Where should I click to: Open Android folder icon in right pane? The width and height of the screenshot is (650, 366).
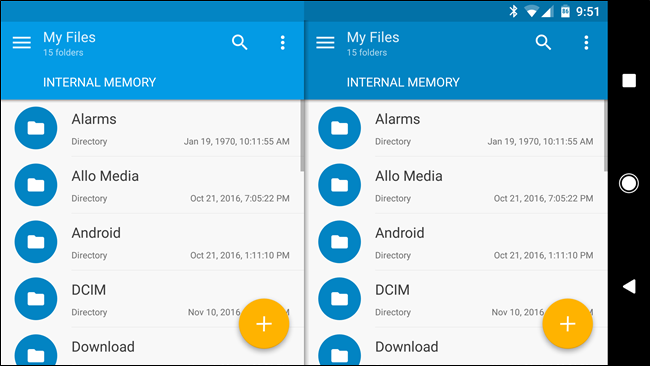click(340, 242)
